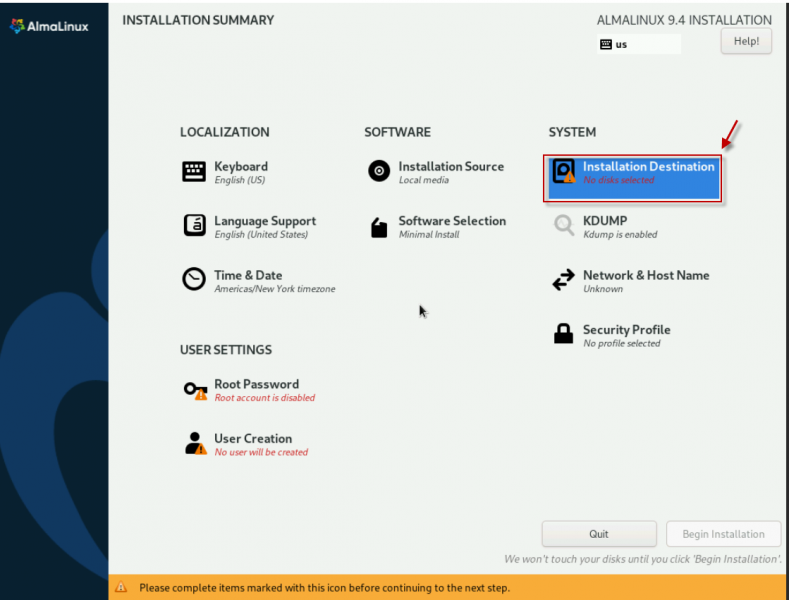Click 'No disks selected' status text
This screenshot has width=789, height=600.
tap(618, 180)
